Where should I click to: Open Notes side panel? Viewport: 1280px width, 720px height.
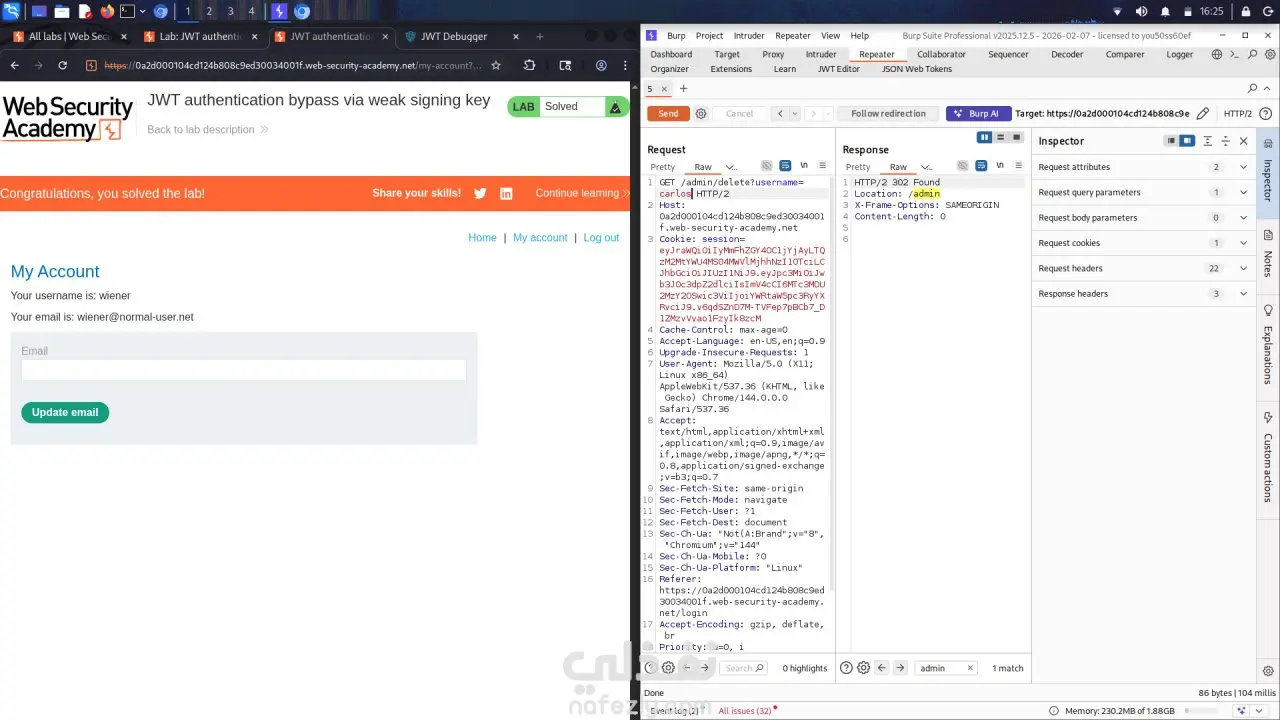coord(1268,253)
